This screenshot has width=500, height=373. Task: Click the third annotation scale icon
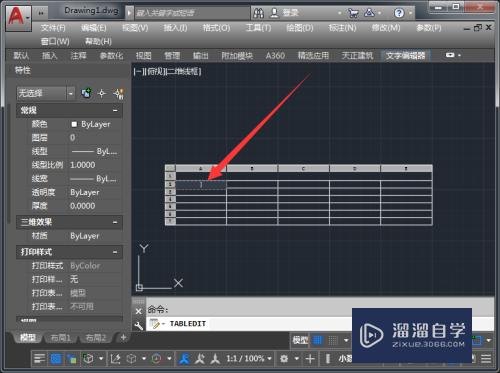215,359
